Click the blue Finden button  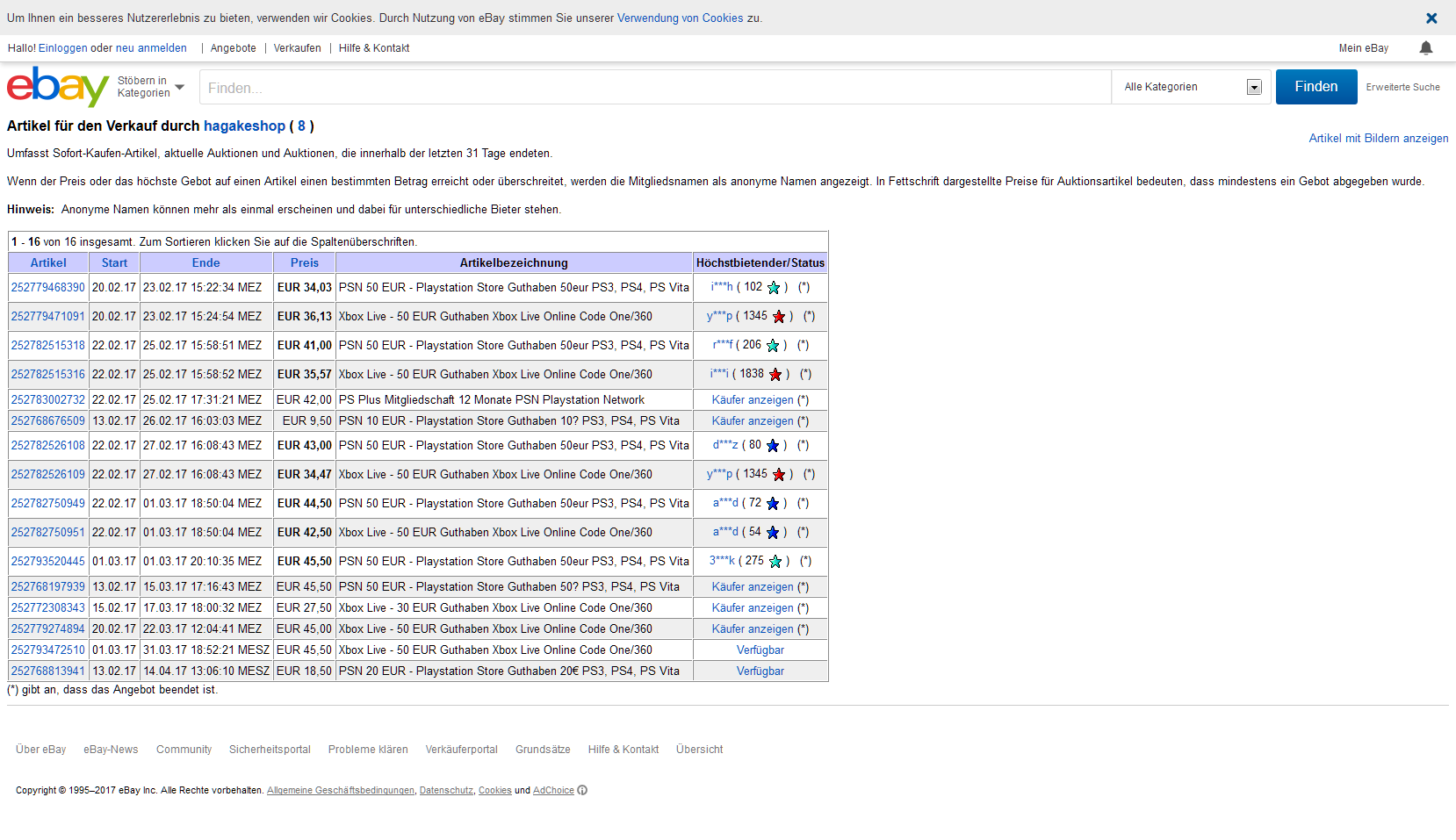pyautogui.click(x=1316, y=87)
